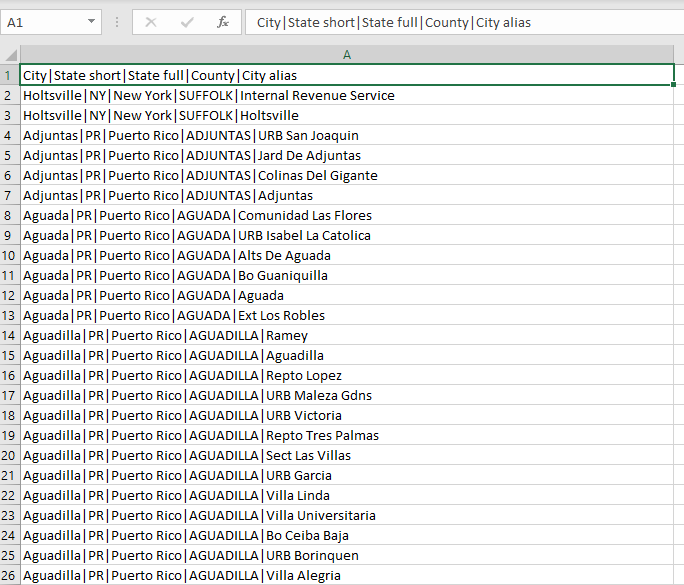Select the Jard De Adjuntas cell
The width and height of the screenshot is (684, 585).
point(347,155)
